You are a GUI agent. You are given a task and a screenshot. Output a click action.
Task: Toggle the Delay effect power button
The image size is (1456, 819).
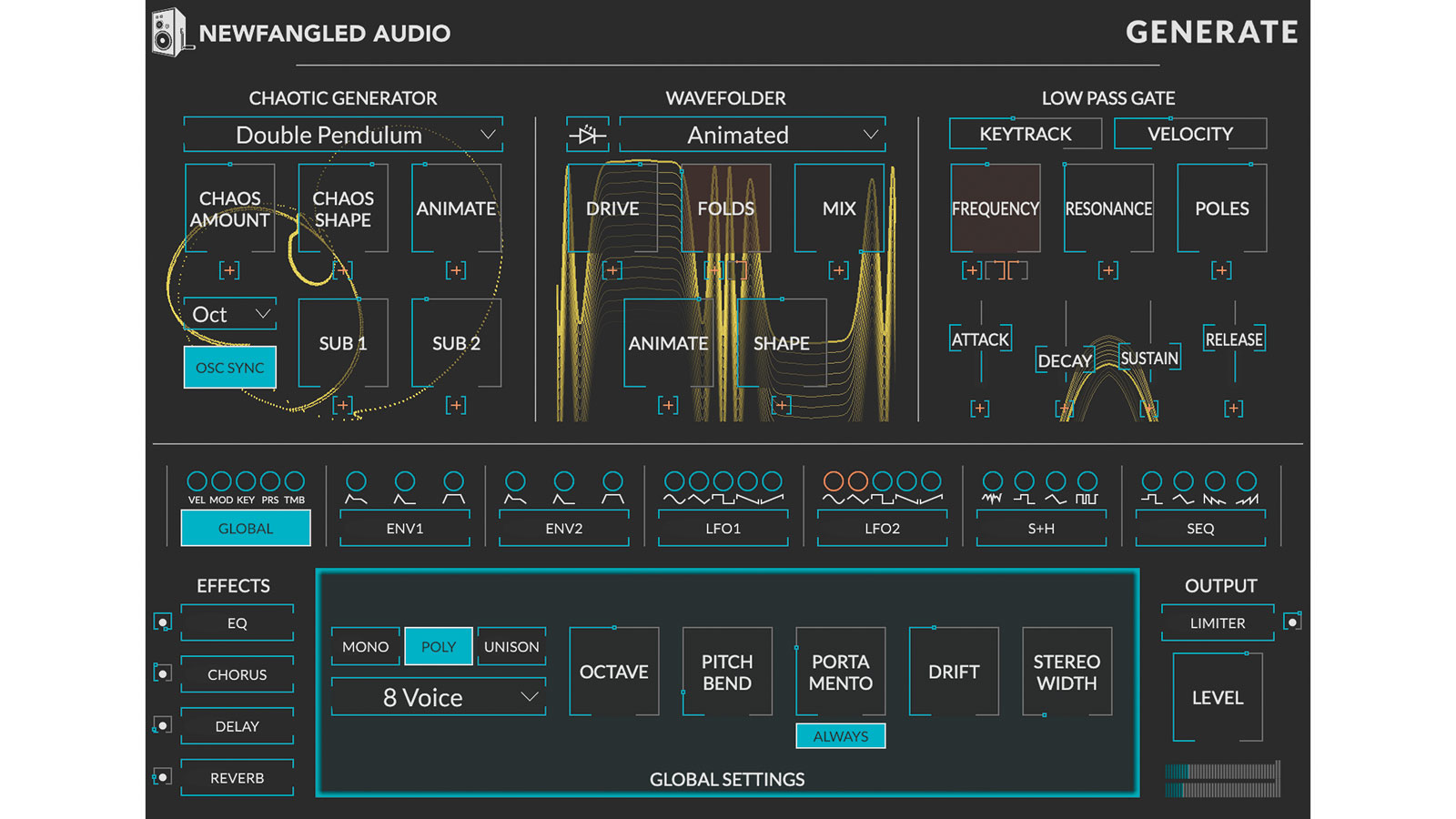163,725
